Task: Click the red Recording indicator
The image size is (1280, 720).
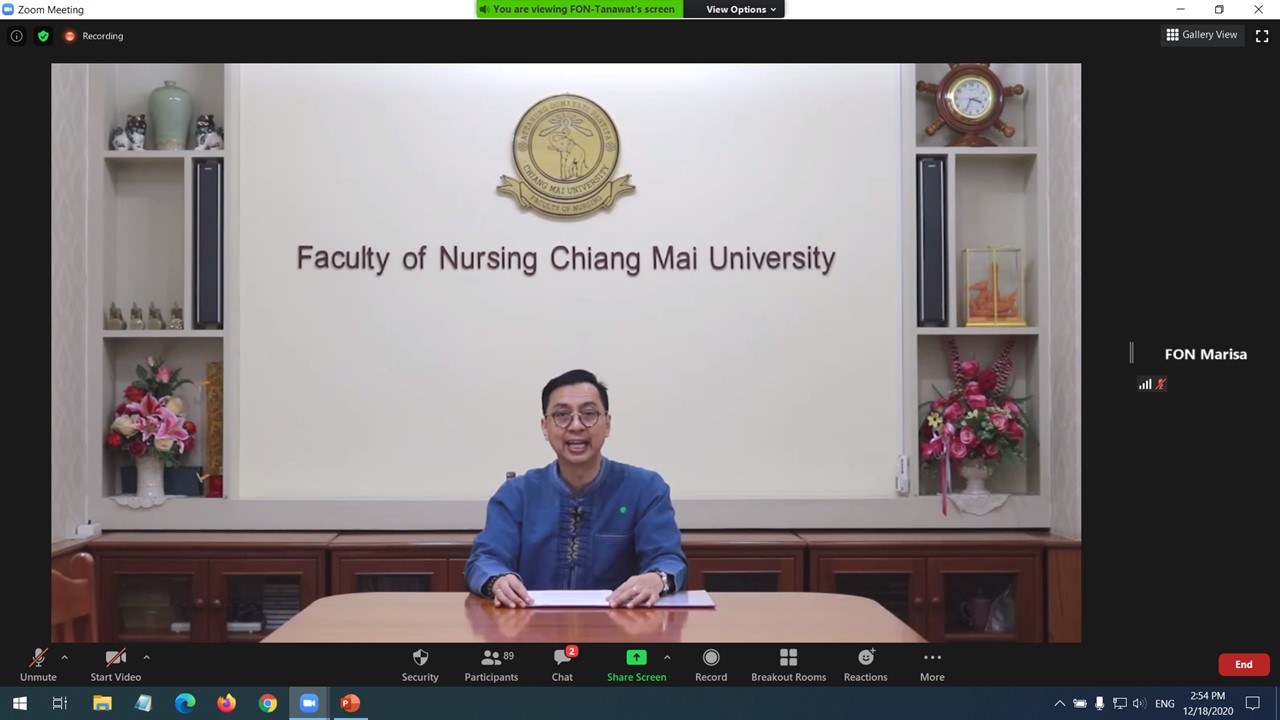Action: (x=94, y=36)
